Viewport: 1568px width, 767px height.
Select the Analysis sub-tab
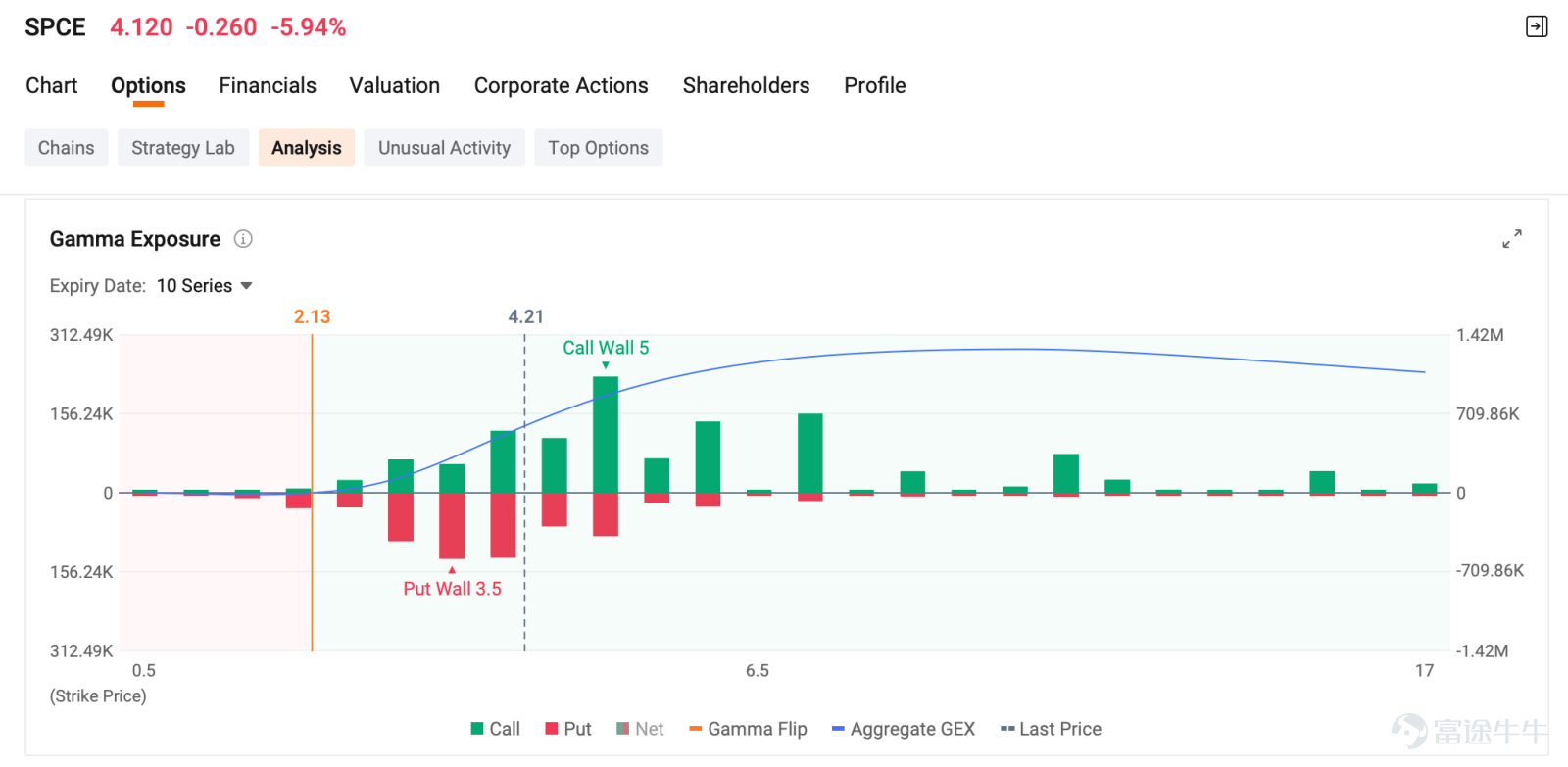(x=307, y=148)
